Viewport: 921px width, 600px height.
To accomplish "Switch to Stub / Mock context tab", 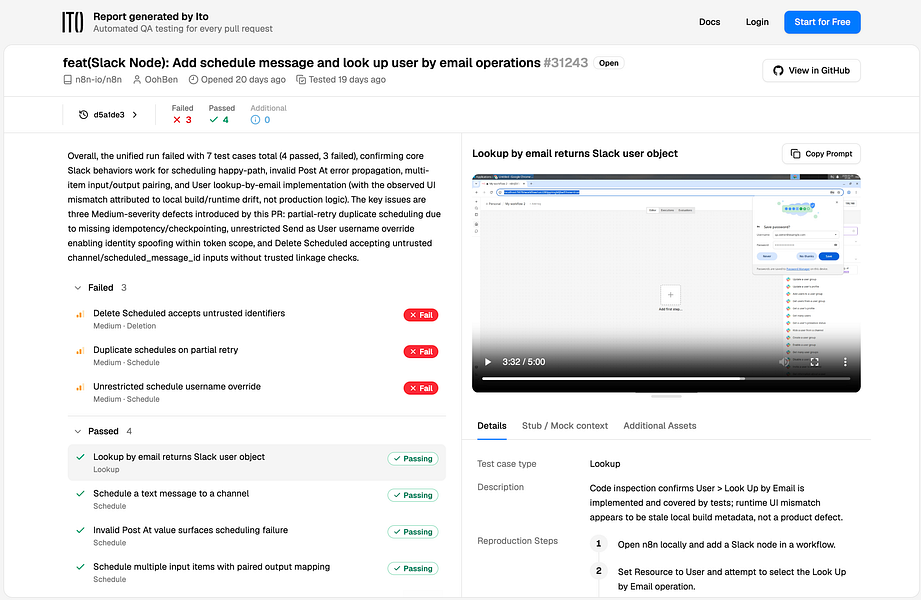I will point(564,426).
